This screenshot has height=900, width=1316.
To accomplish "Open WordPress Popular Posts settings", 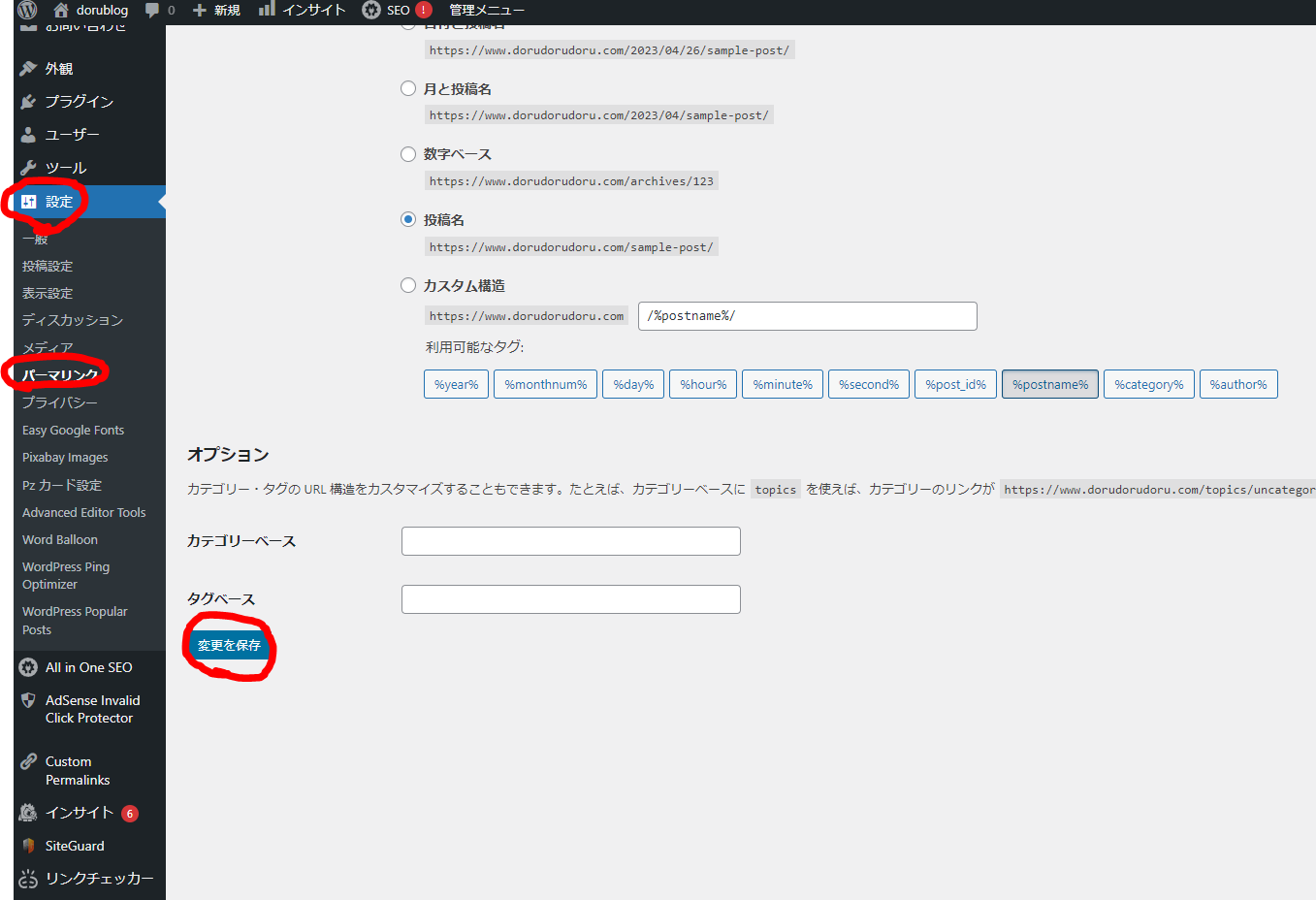I will pyautogui.click(x=75, y=621).
